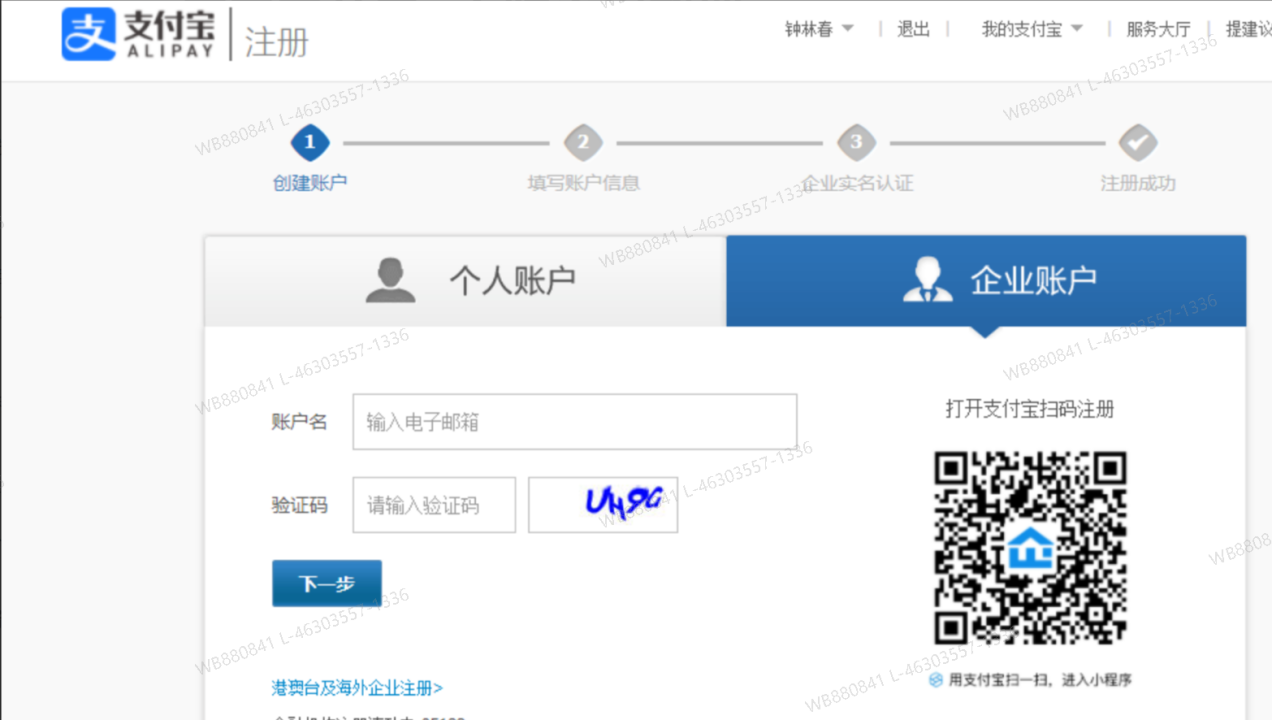Select step 1 diamond icon

point(310,143)
